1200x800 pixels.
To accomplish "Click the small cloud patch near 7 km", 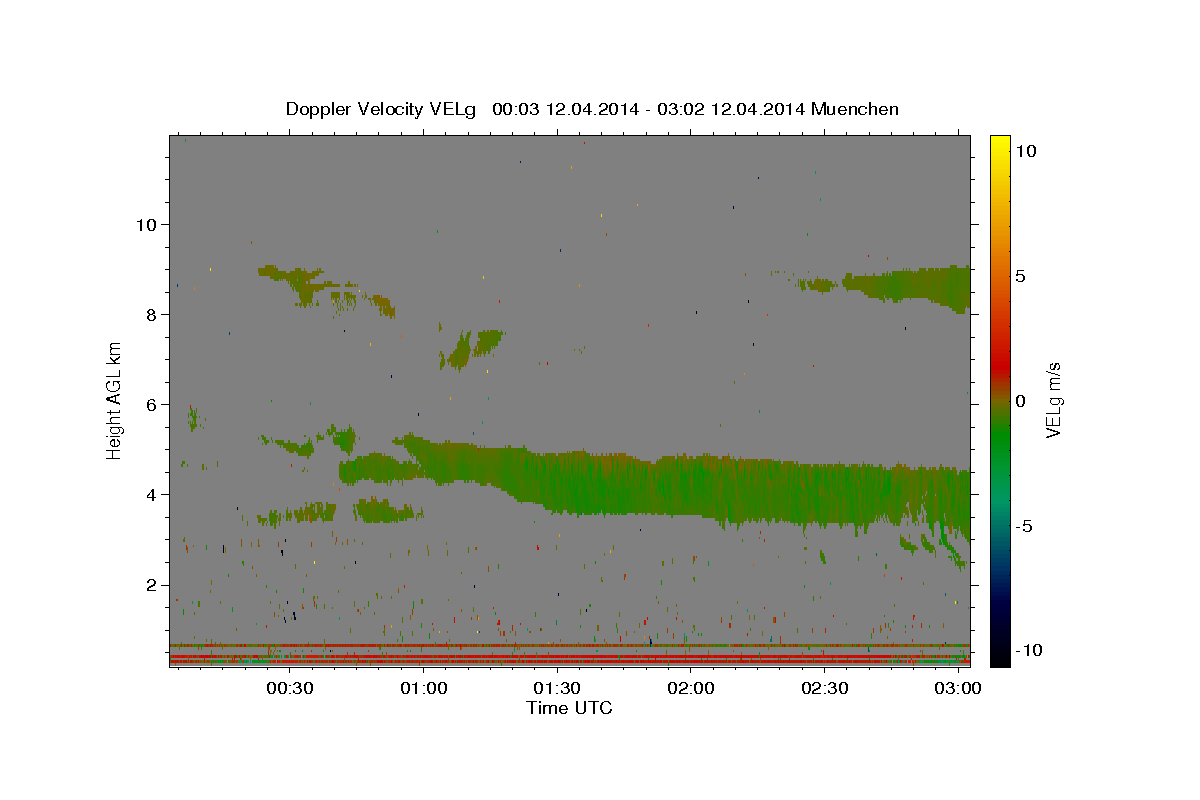I will pos(470,349).
